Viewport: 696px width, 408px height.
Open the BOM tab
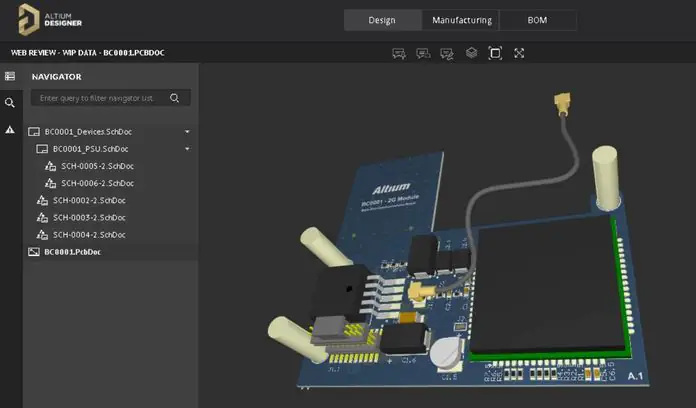click(x=537, y=20)
